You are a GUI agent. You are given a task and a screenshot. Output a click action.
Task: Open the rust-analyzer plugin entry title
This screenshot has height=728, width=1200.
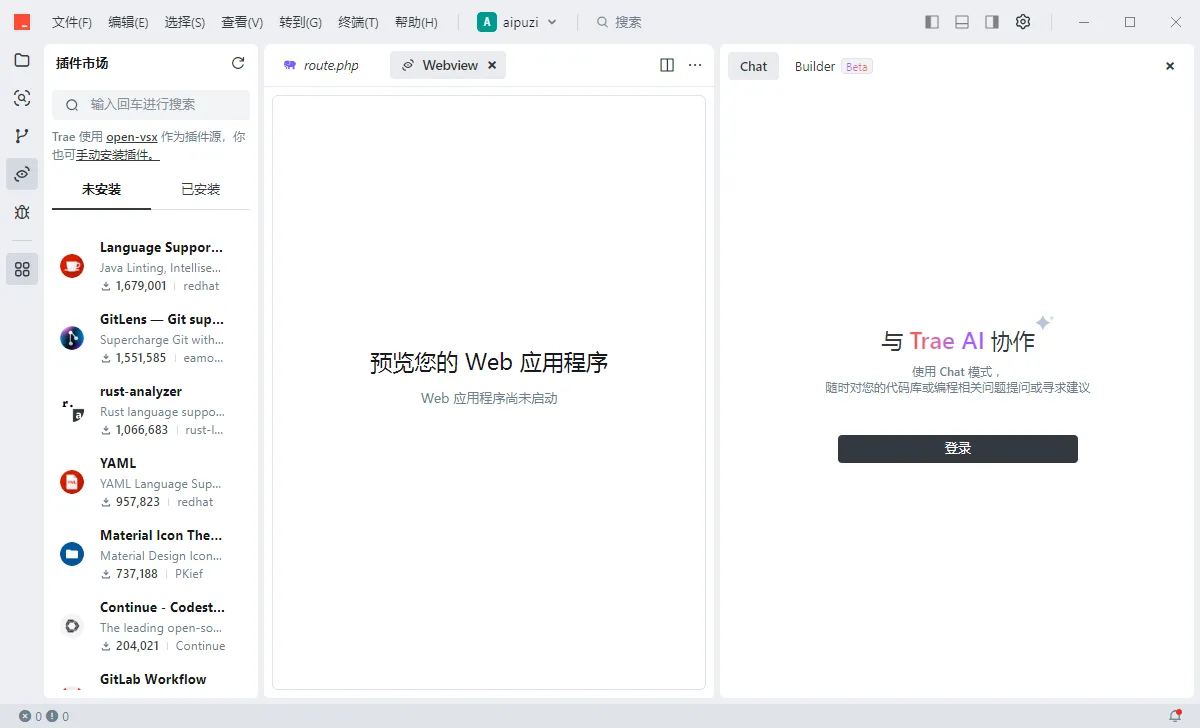(141, 391)
